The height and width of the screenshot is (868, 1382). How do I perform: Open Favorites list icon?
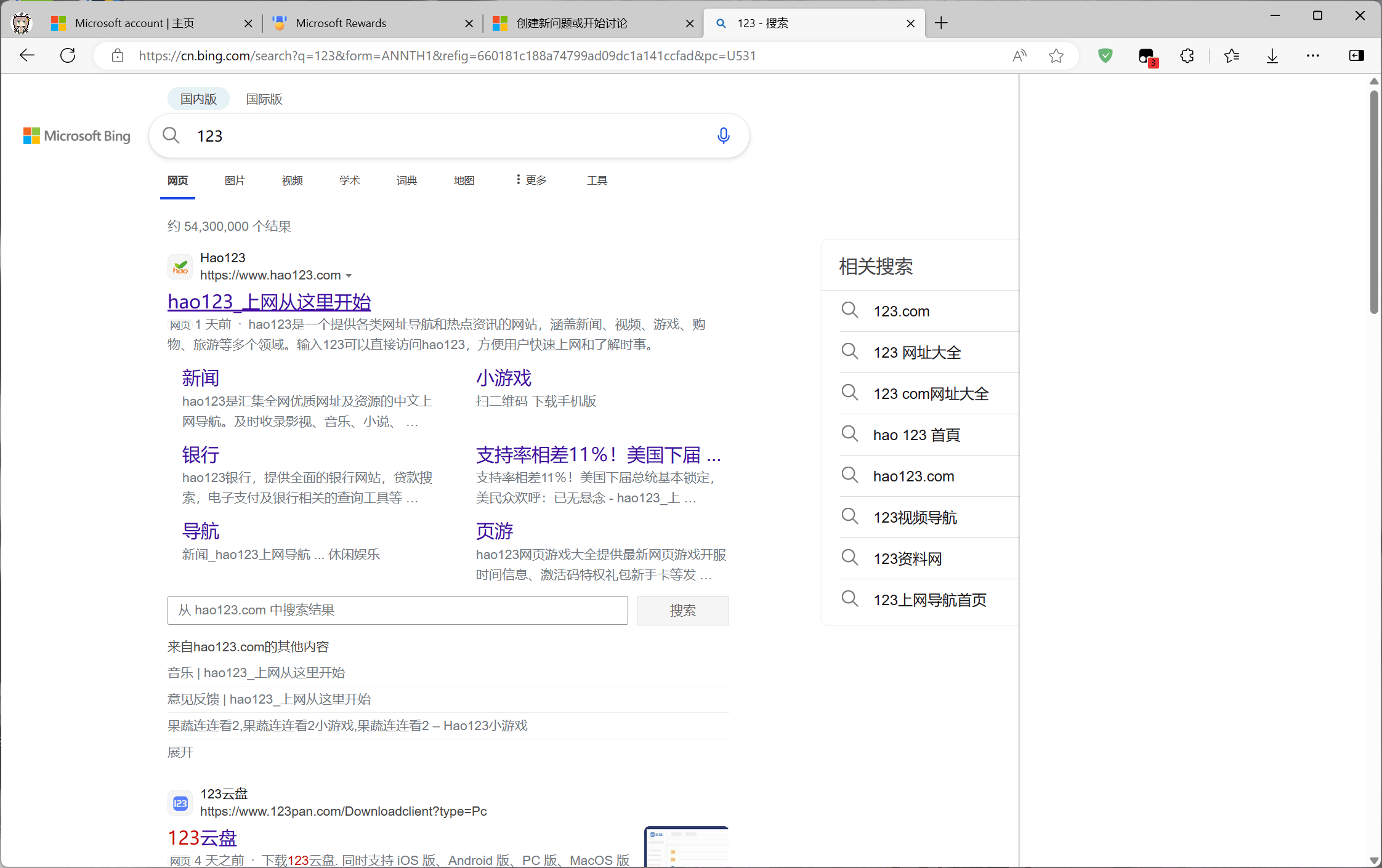[1232, 56]
